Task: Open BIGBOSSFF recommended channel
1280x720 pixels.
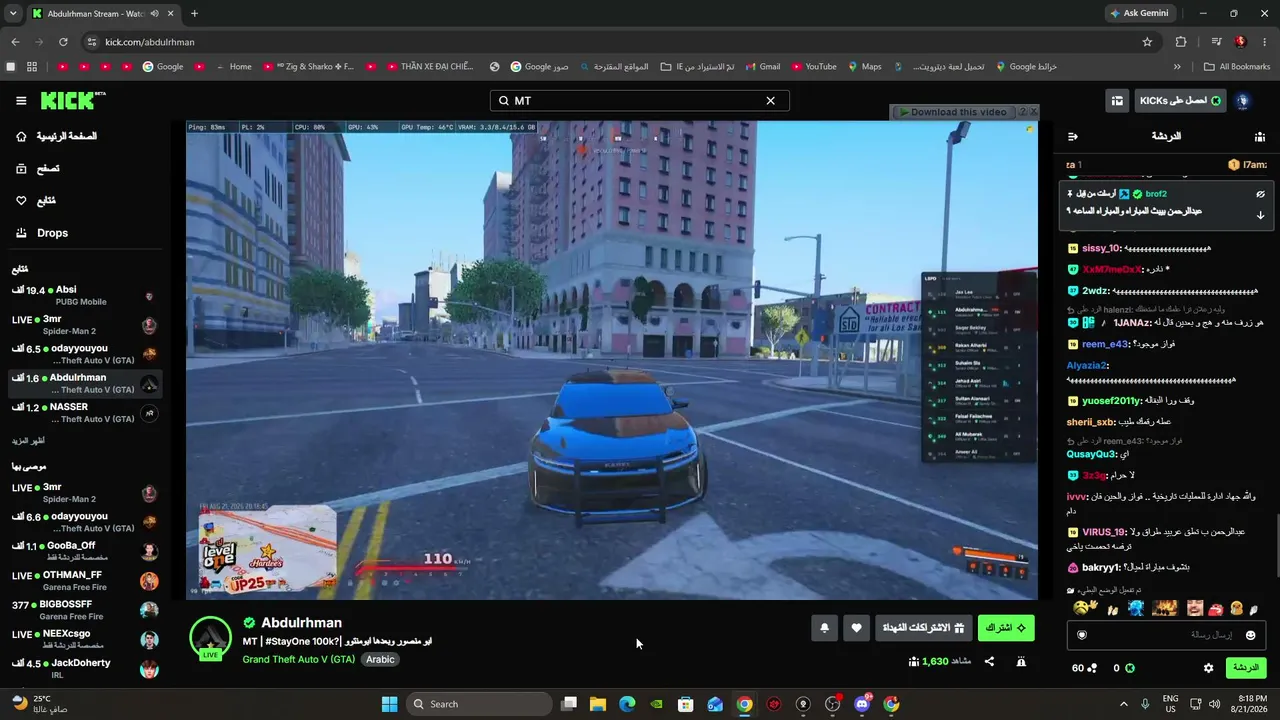Action: [x=84, y=609]
